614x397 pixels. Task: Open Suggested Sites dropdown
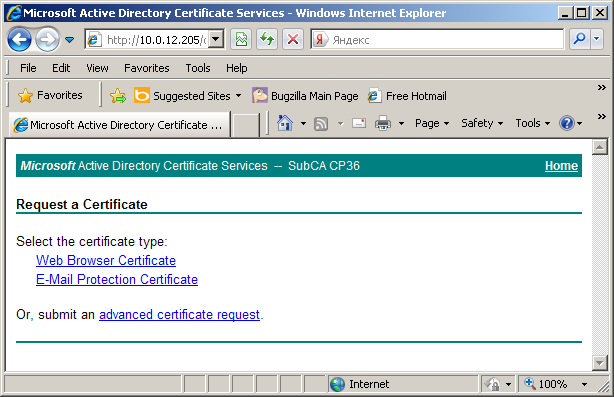188,96
